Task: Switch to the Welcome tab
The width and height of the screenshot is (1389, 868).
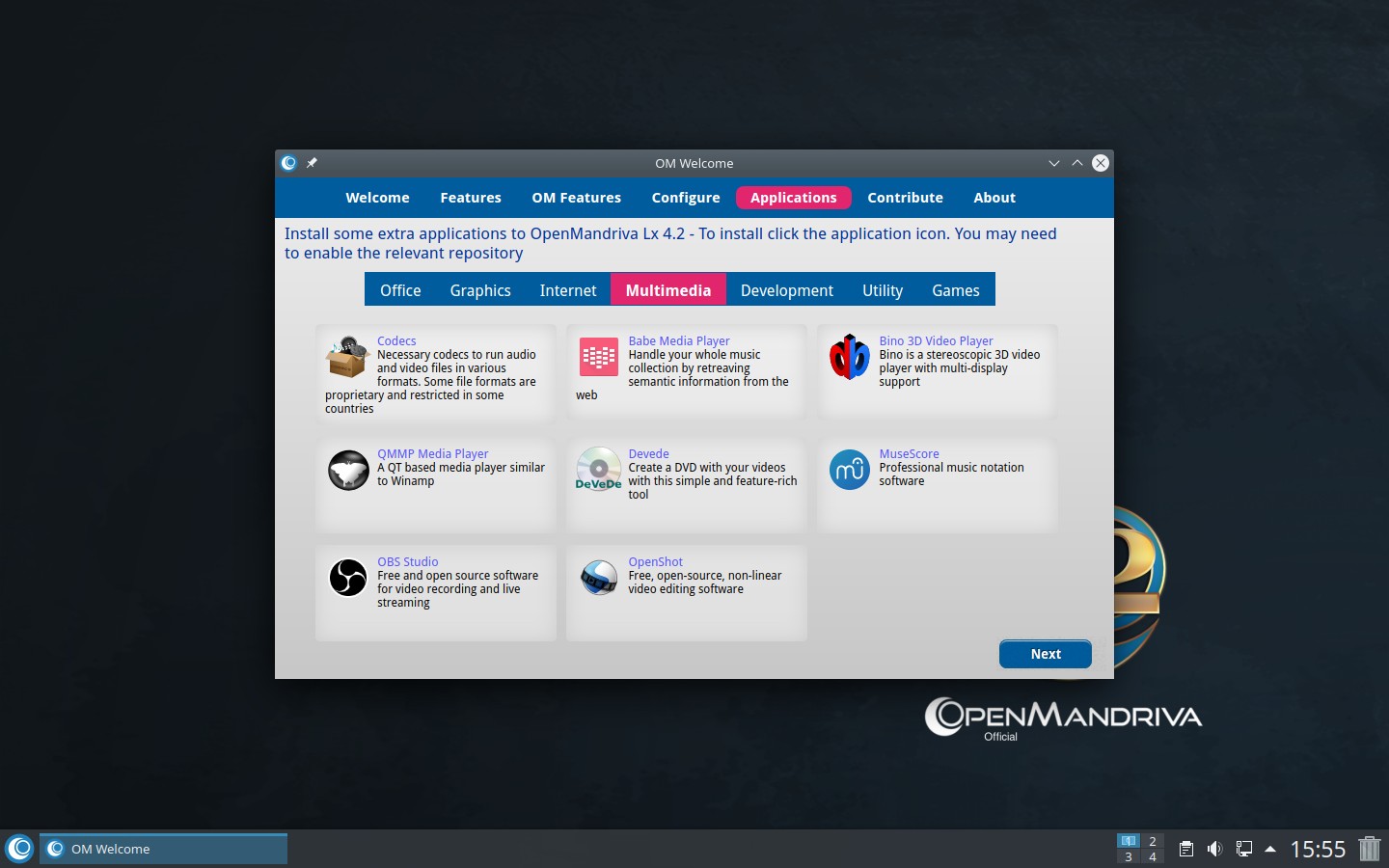Action: tap(377, 198)
